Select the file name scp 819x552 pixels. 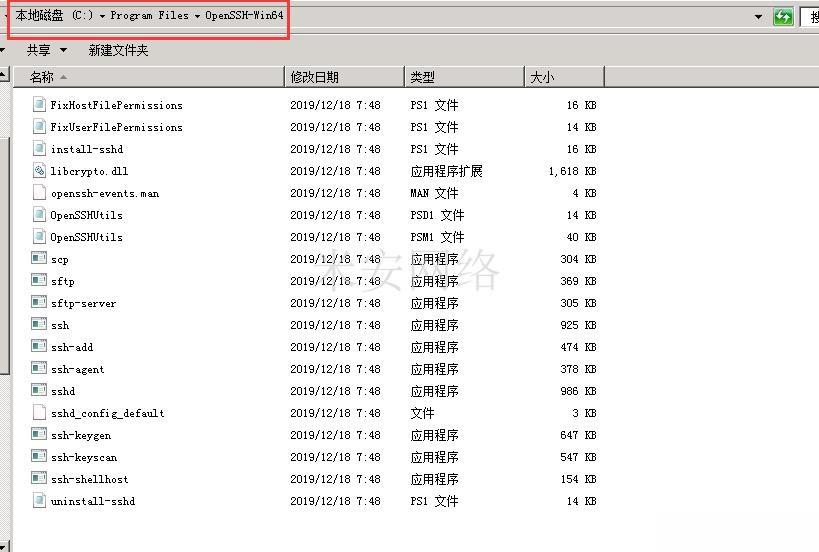coord(60,259)
